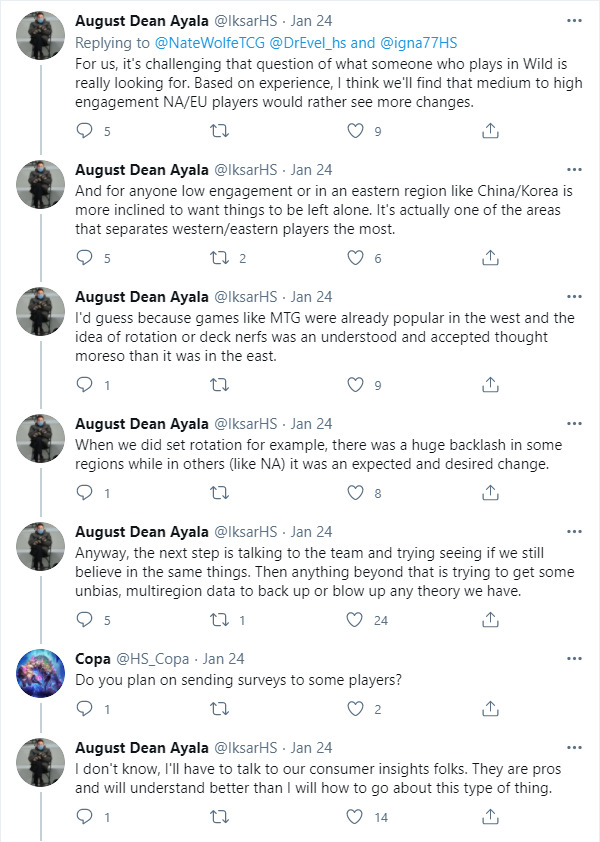600x842 pixels.
Task: Open the @DrEvel_hs mention link
Action: click(x=307, y=43)
